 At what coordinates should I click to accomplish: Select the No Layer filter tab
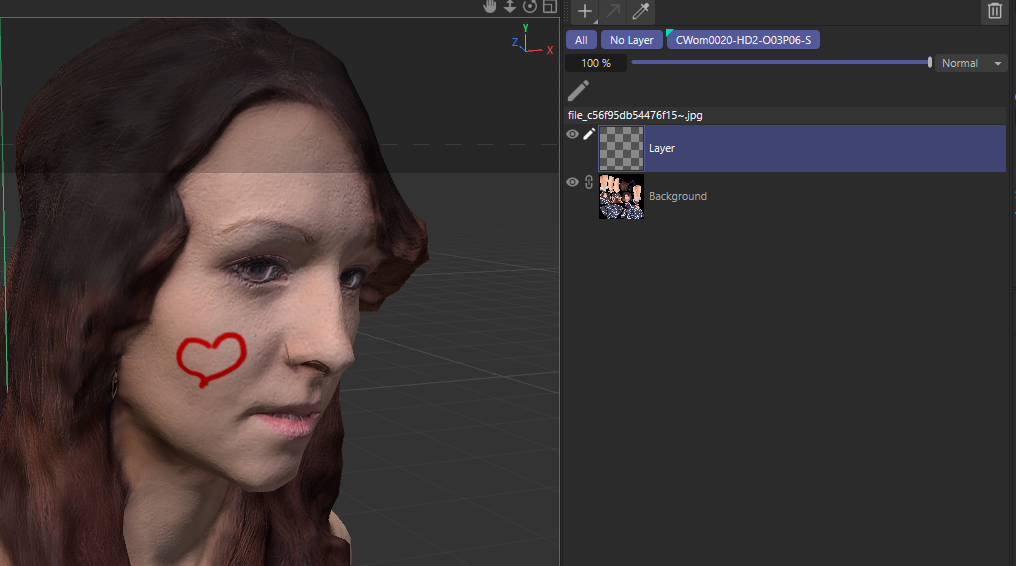click(x=632, y=40)
